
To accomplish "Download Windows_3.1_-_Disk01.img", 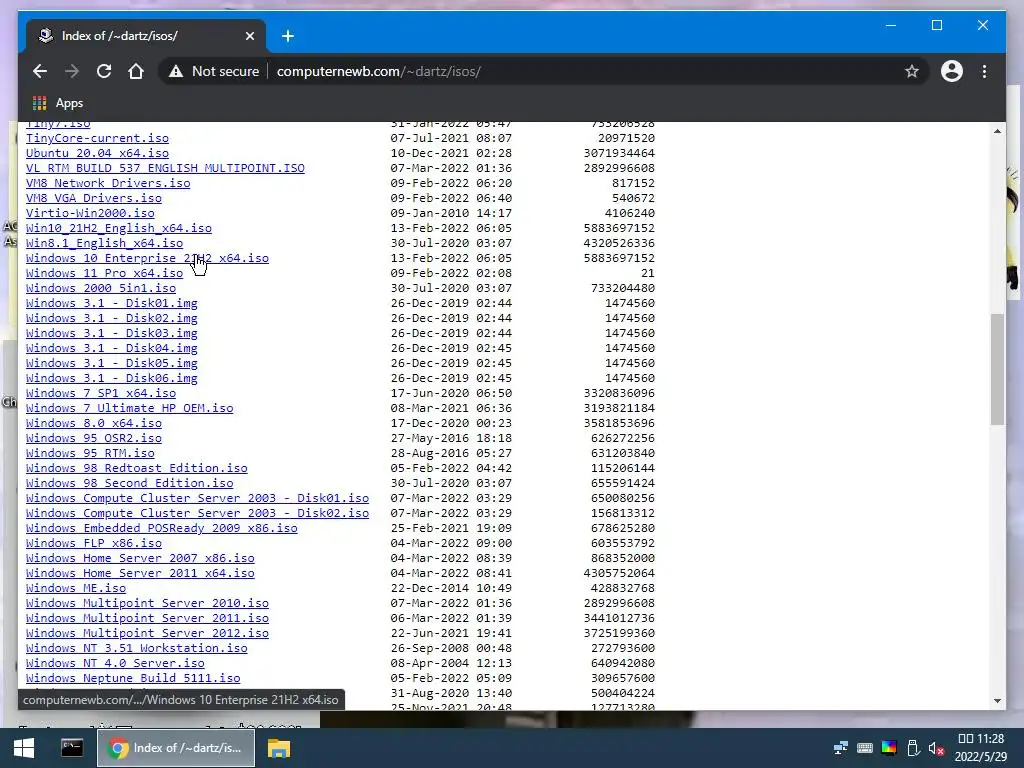I will (112, 304).
